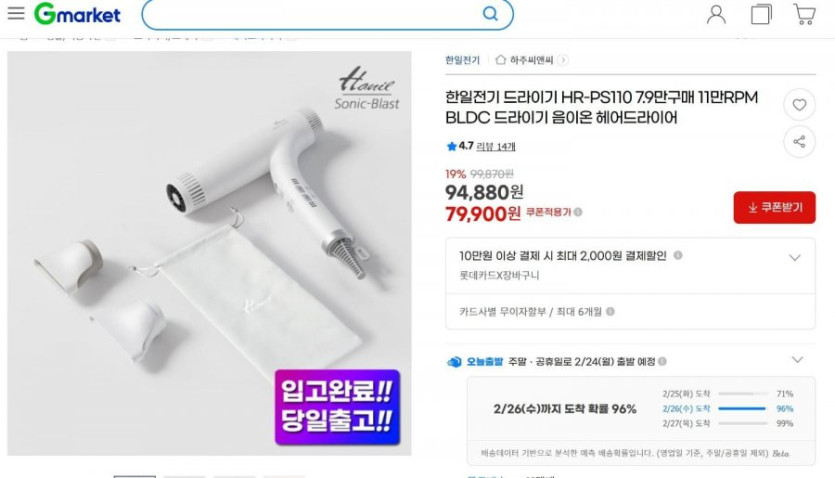Open the recently viewed items icon

[x=761, y=14]
